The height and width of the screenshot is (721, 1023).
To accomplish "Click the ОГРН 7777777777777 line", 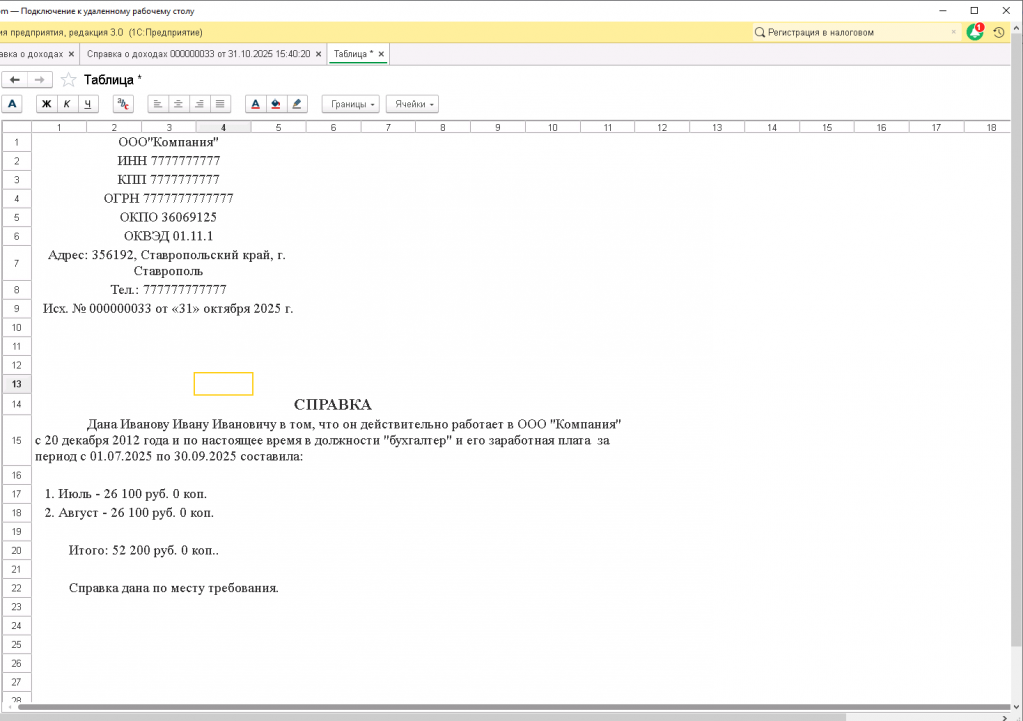I will click(168, 198).
